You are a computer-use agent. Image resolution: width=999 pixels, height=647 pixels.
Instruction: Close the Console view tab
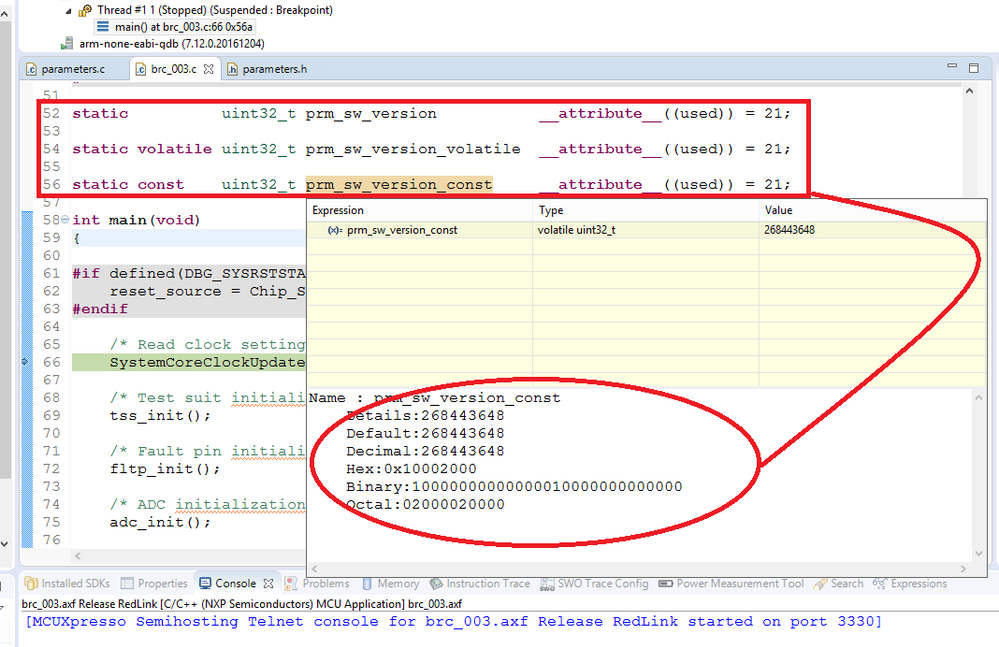point(268,583)
